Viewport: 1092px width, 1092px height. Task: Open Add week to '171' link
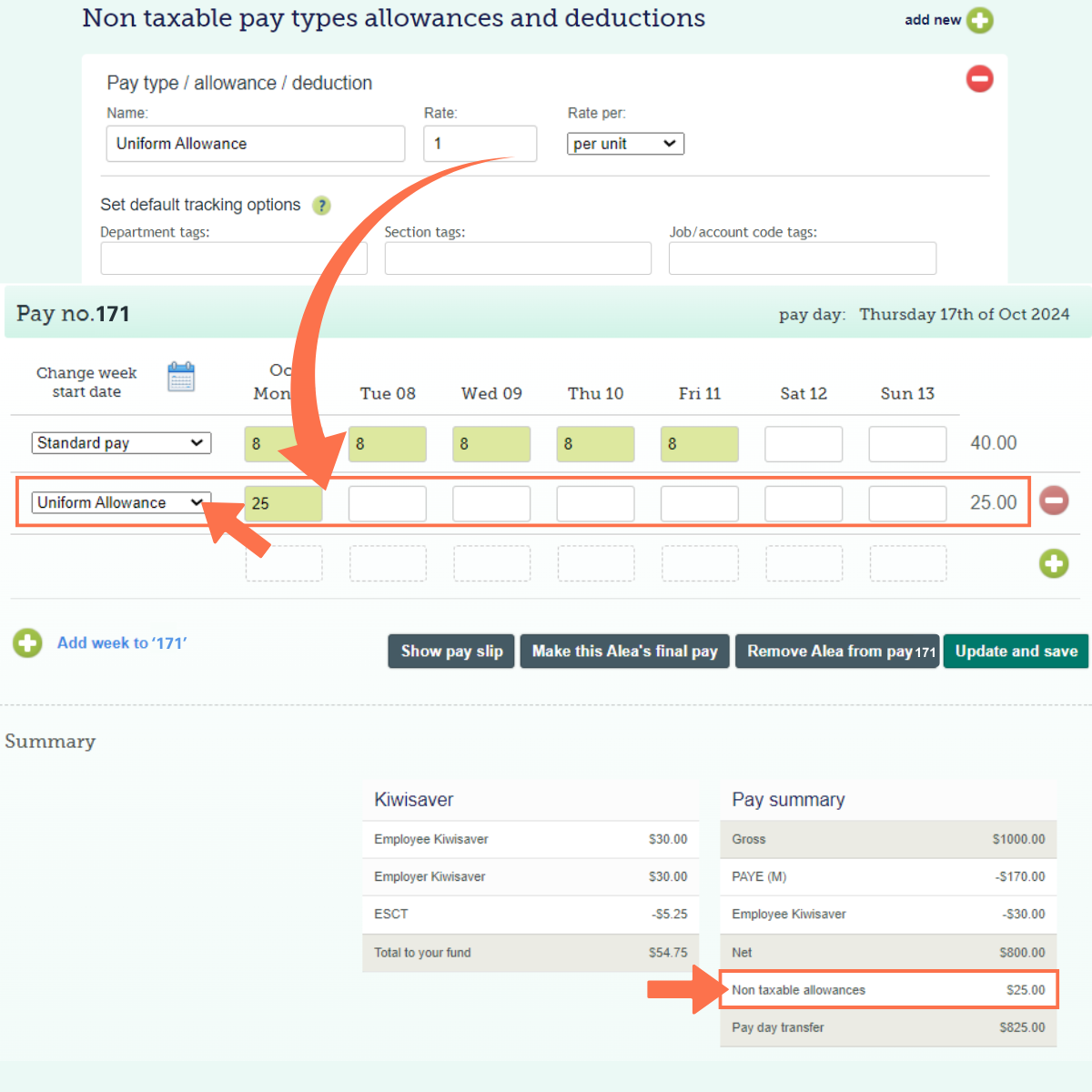coord(122,642)
